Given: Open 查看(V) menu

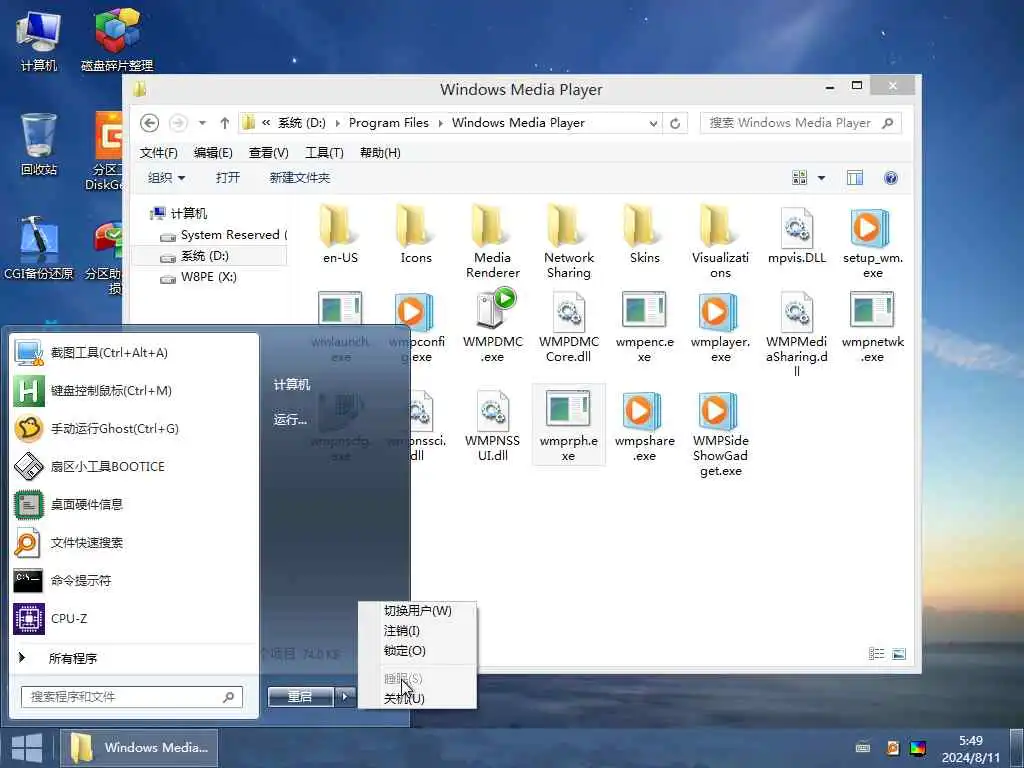Looking at the screenshot, I should coord(268,153).
